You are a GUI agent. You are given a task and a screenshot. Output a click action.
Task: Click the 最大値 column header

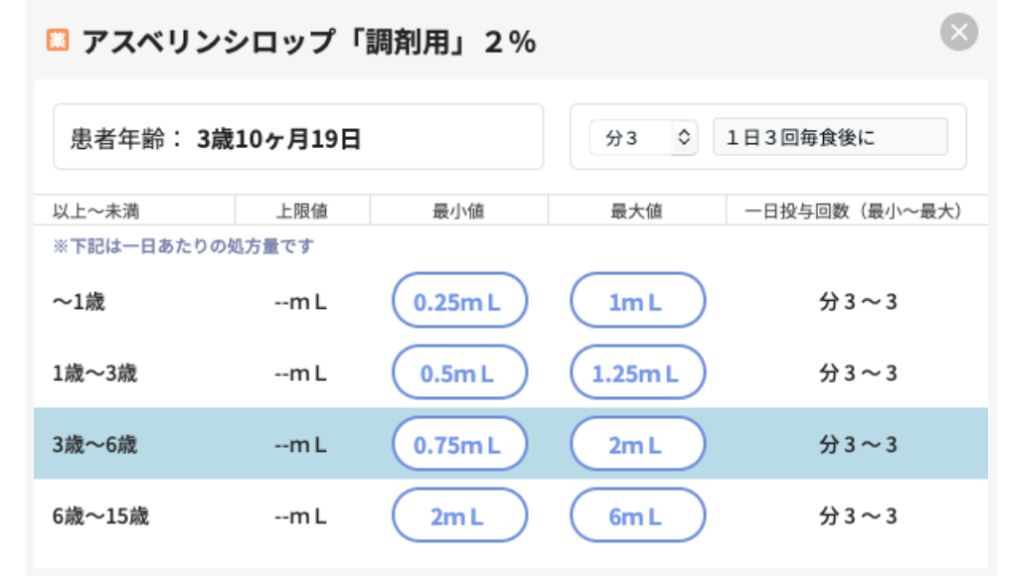pyautogui.click(x=637, y=211)
